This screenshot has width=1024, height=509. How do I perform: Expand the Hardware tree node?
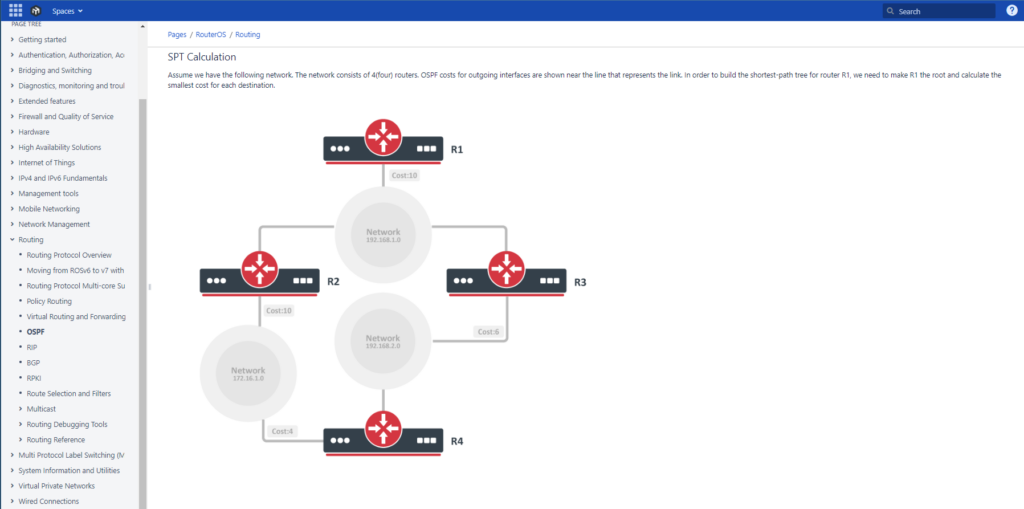[12, 132]
